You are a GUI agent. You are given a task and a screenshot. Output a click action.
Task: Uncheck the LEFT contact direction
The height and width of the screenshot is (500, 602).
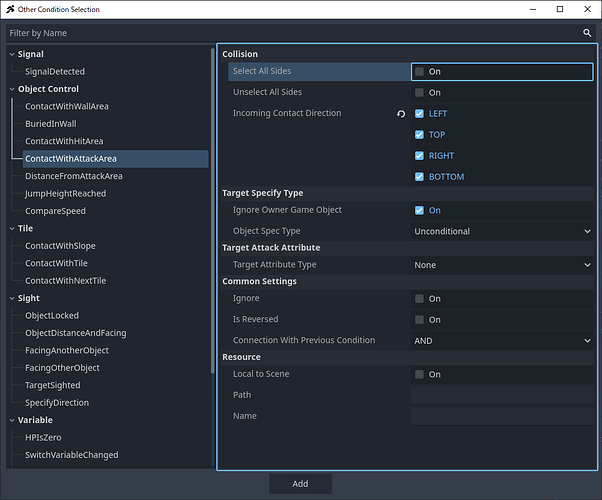click(419, 114)
